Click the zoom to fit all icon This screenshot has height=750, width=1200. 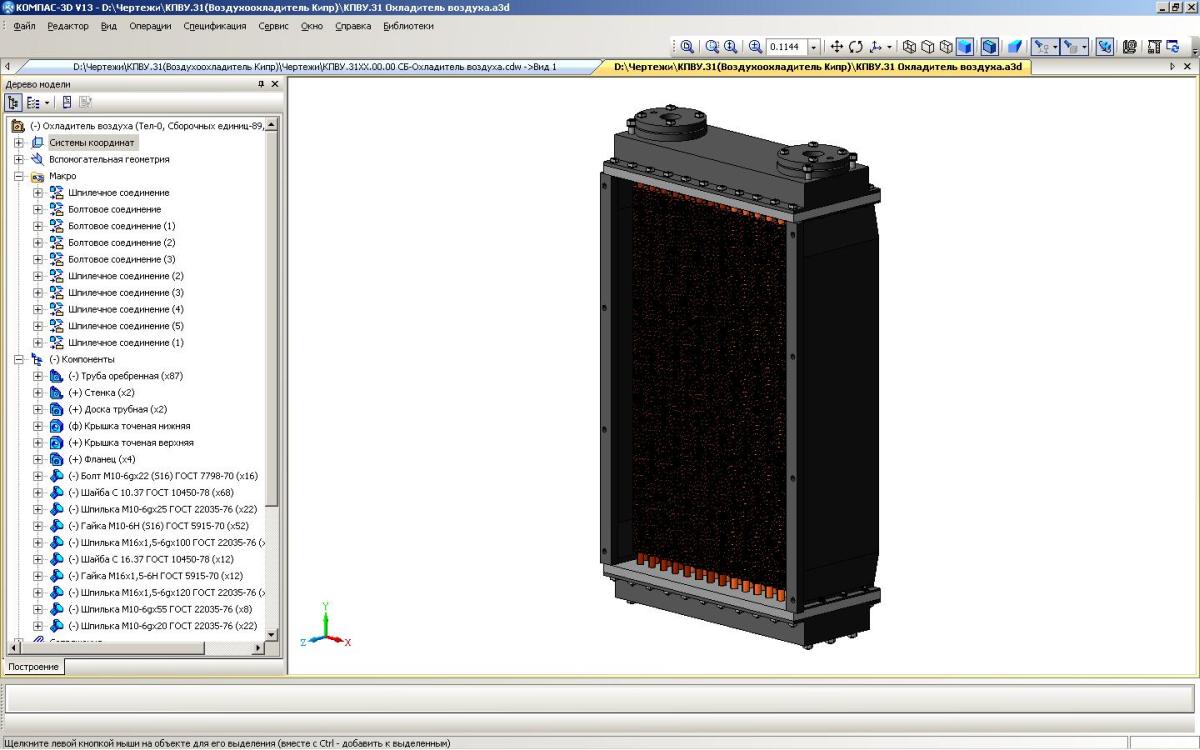[x=687, y=47]
